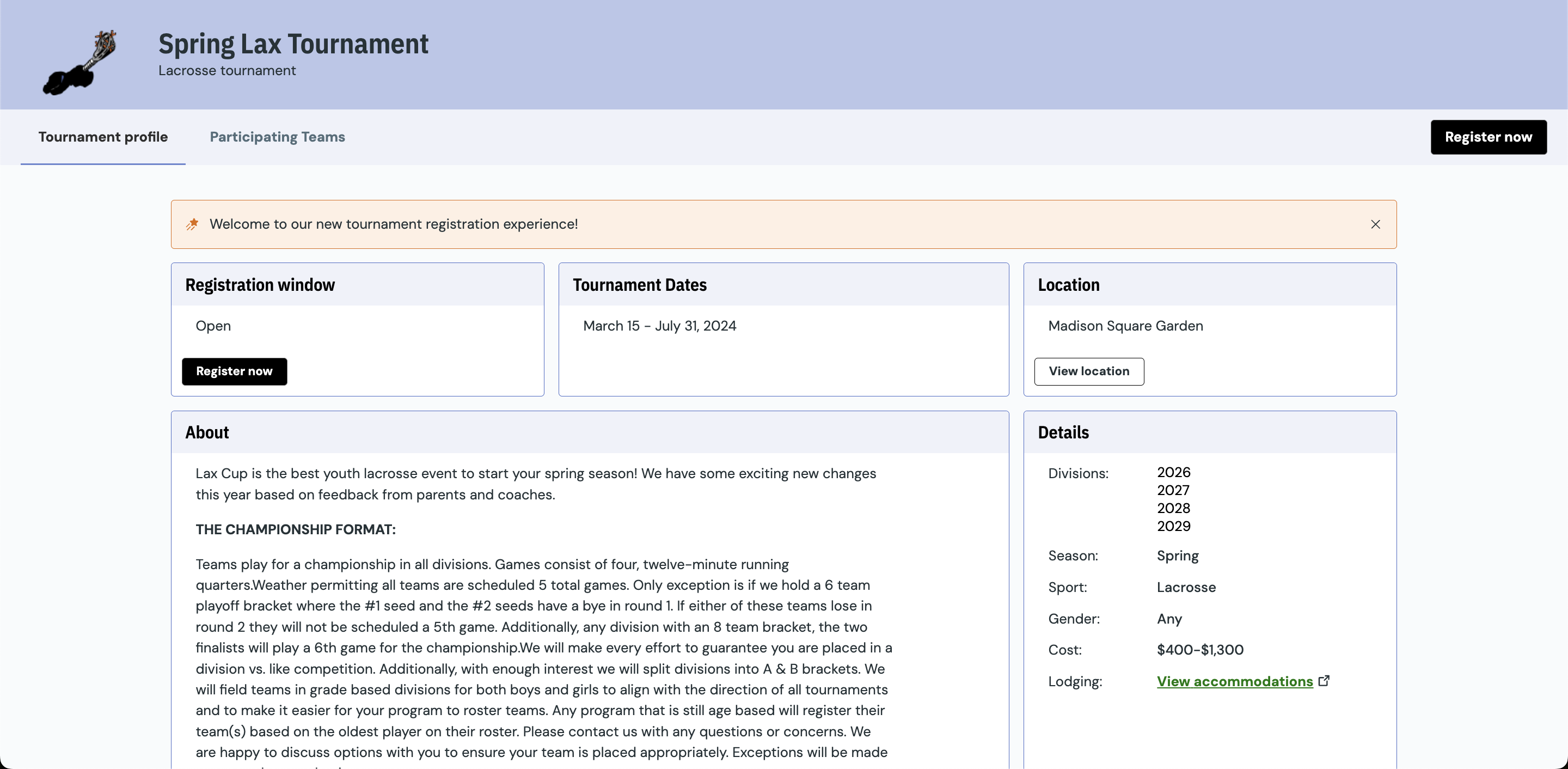
Task: Click the Details section heading
Action: (x=1063, y=432)
